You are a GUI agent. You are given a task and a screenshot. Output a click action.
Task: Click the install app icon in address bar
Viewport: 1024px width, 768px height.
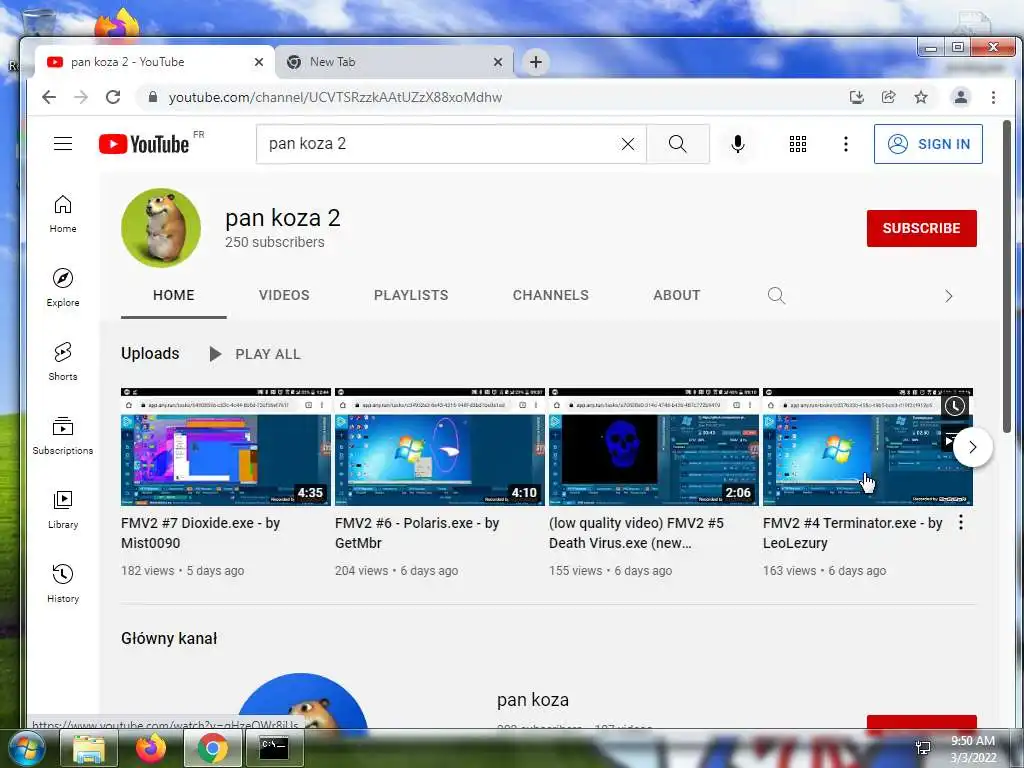tap(857, 97)
